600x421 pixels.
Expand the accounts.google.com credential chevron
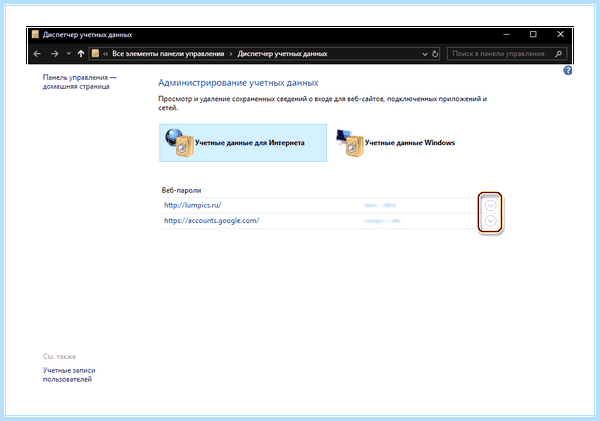coord(491,221)
